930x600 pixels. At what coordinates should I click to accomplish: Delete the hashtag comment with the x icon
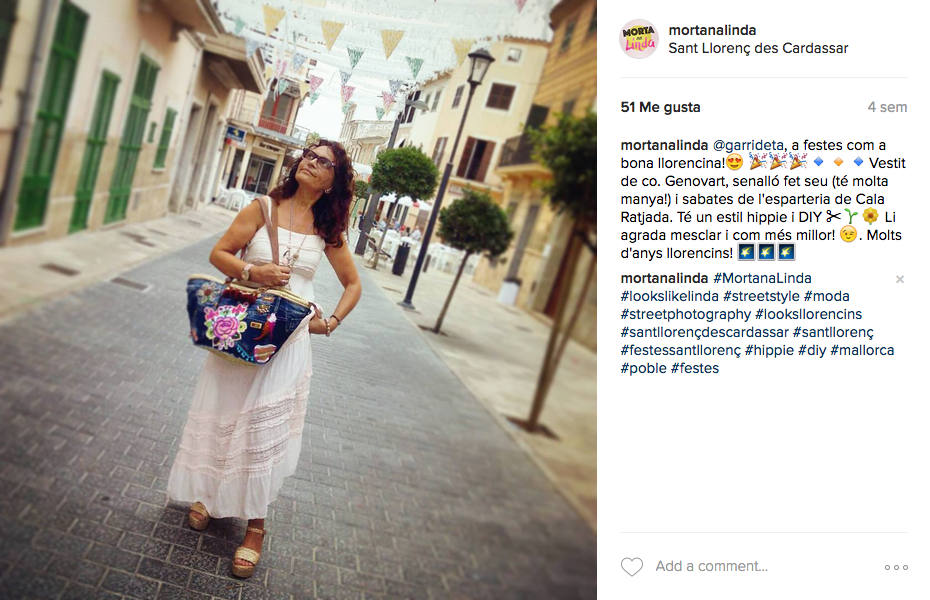coord(900,279)
